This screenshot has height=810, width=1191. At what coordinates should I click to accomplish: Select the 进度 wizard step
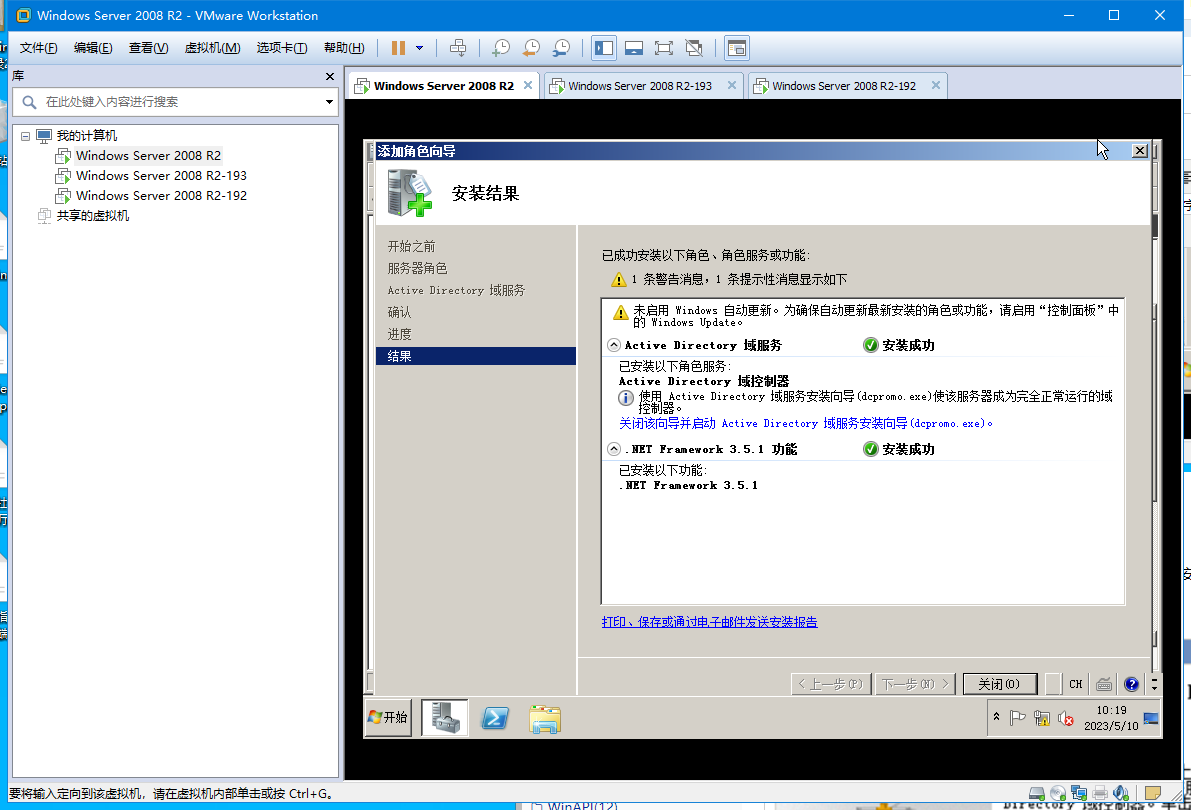tap(399, 334)
